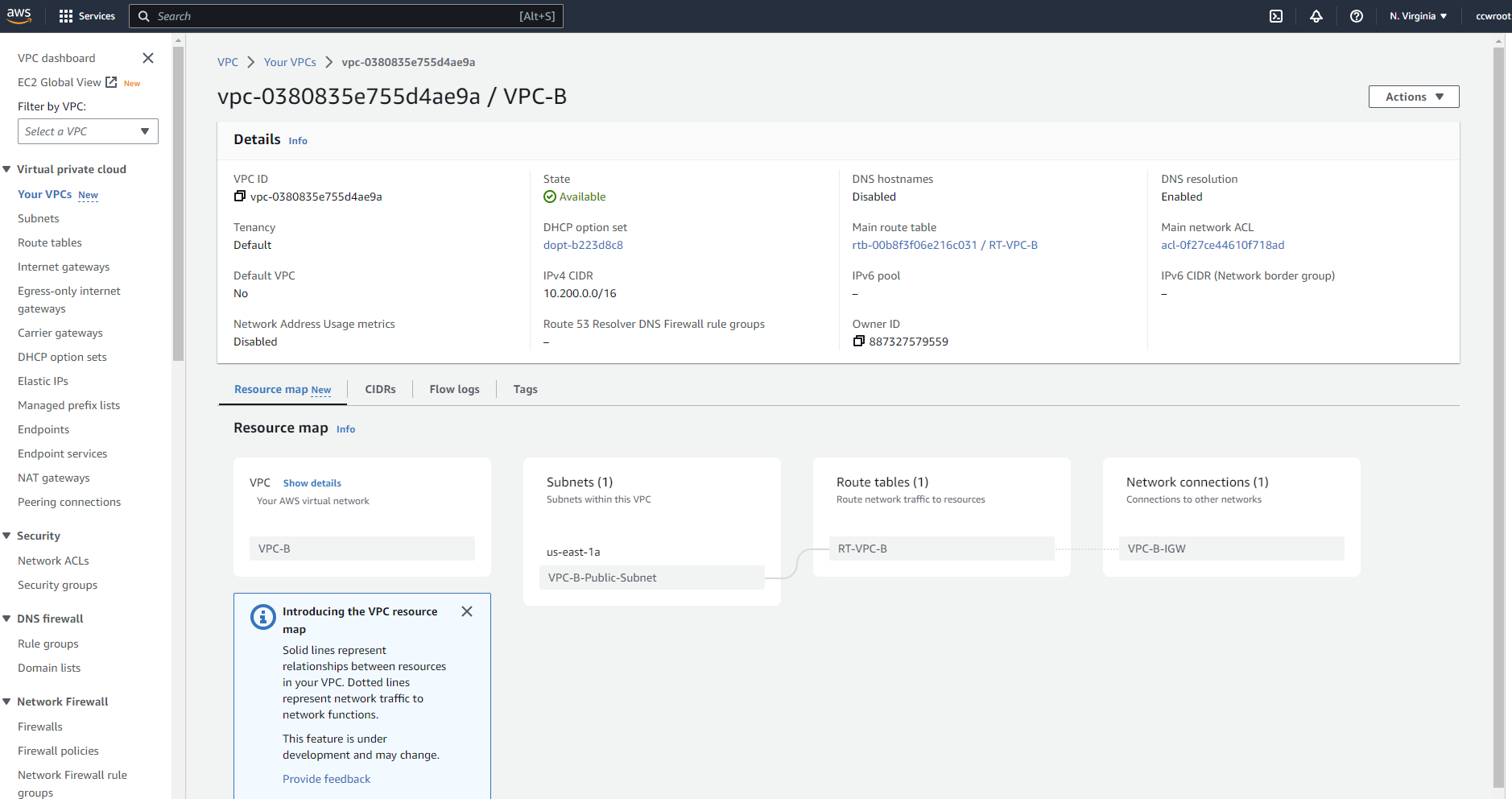The height and width of the screenshot is (799, 1512).
Task: Switch to the Tags tab
Action: (x=525, y=390)
